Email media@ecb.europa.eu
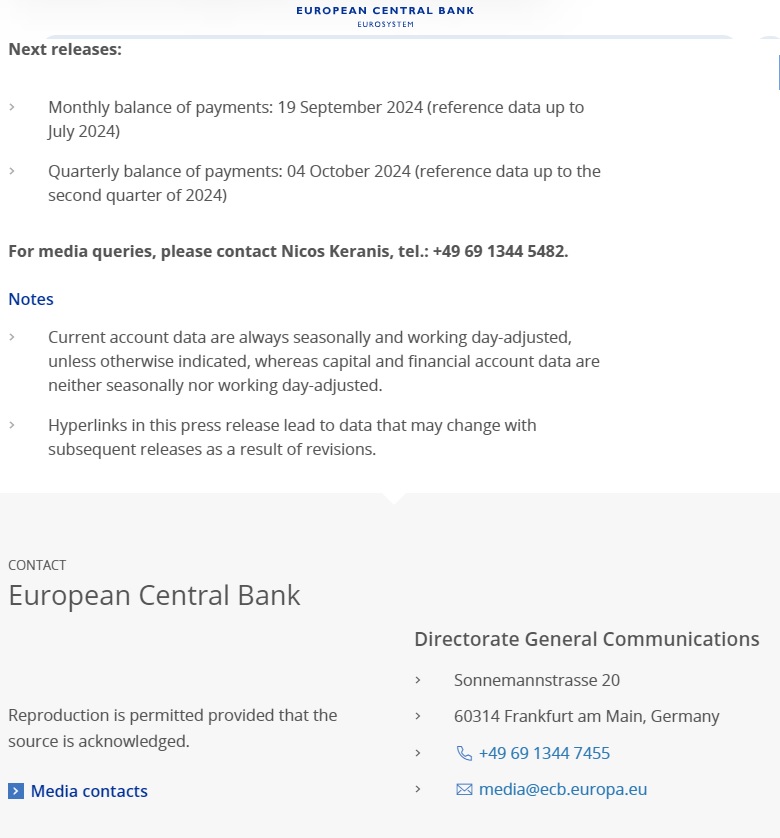780x838 pixels. pos(563,789)
